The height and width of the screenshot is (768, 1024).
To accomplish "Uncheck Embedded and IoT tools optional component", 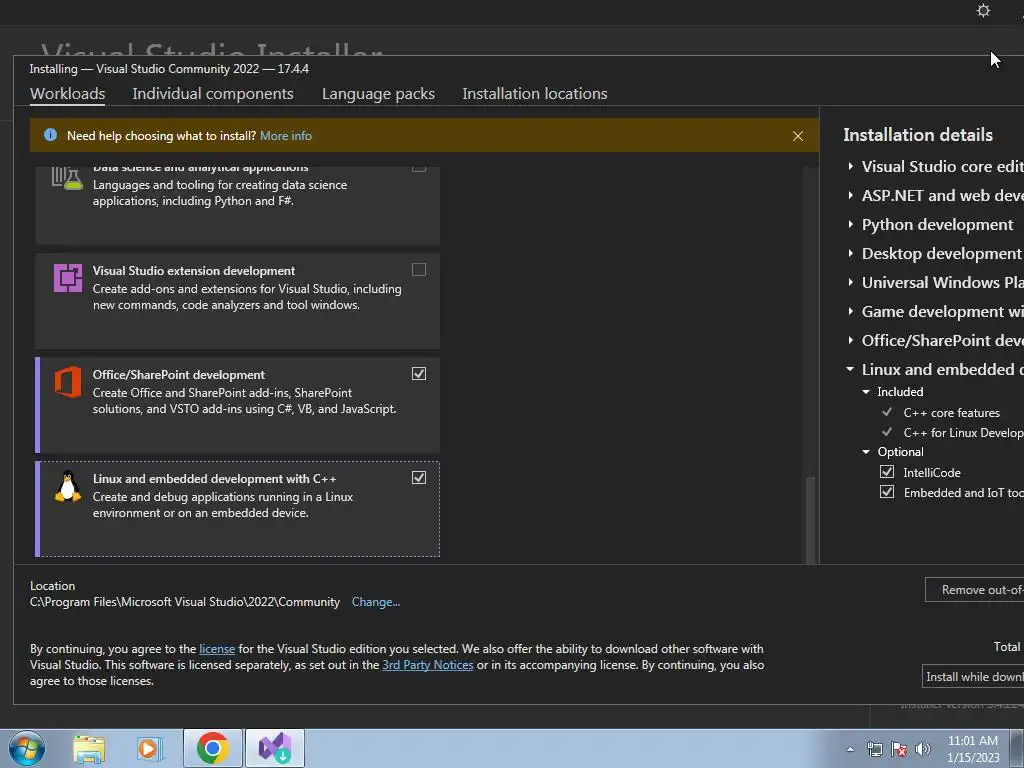I will pyautogui.click(x=887, y=492).
